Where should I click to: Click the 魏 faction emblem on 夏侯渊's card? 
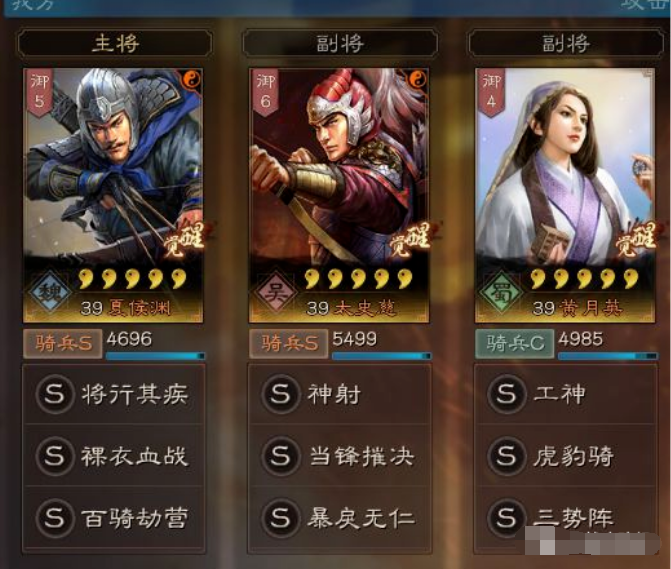[50, 292]
